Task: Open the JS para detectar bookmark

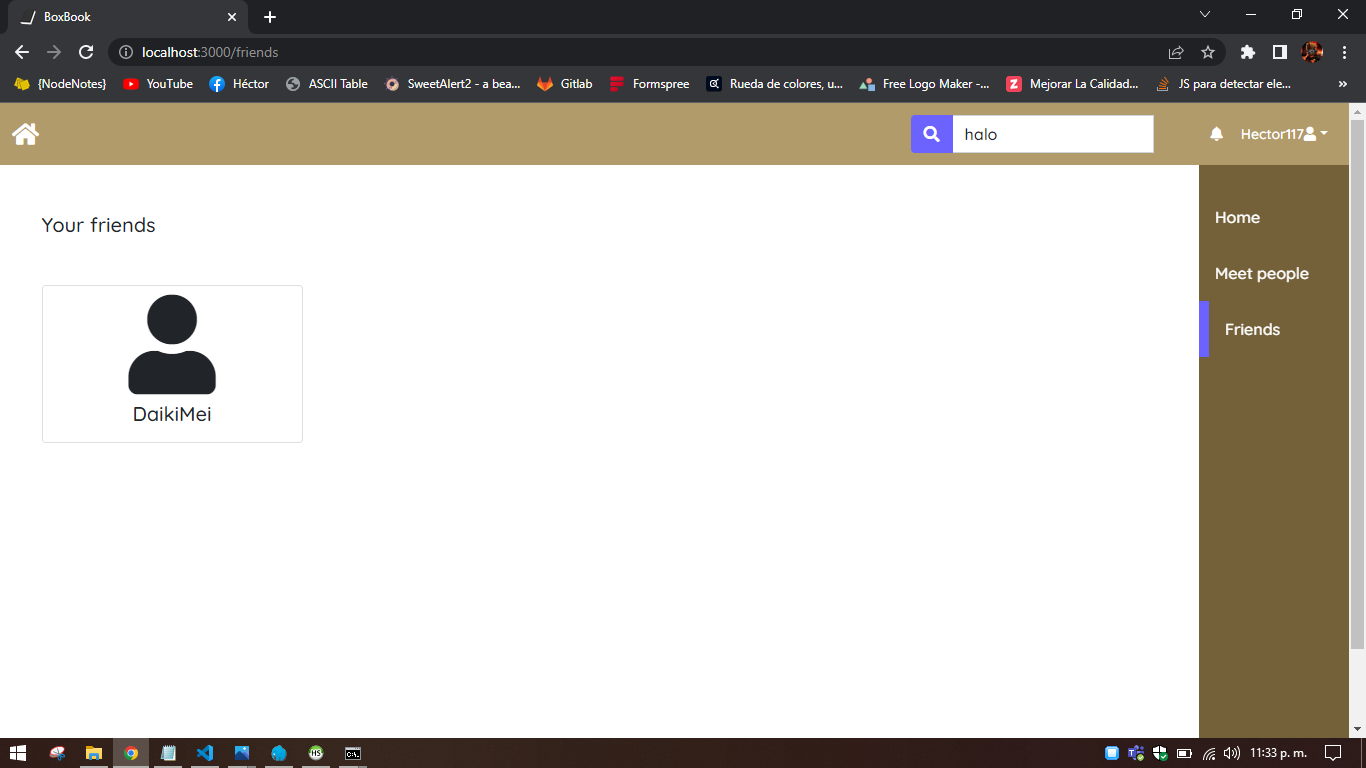Action: (x=1224, y=84)
